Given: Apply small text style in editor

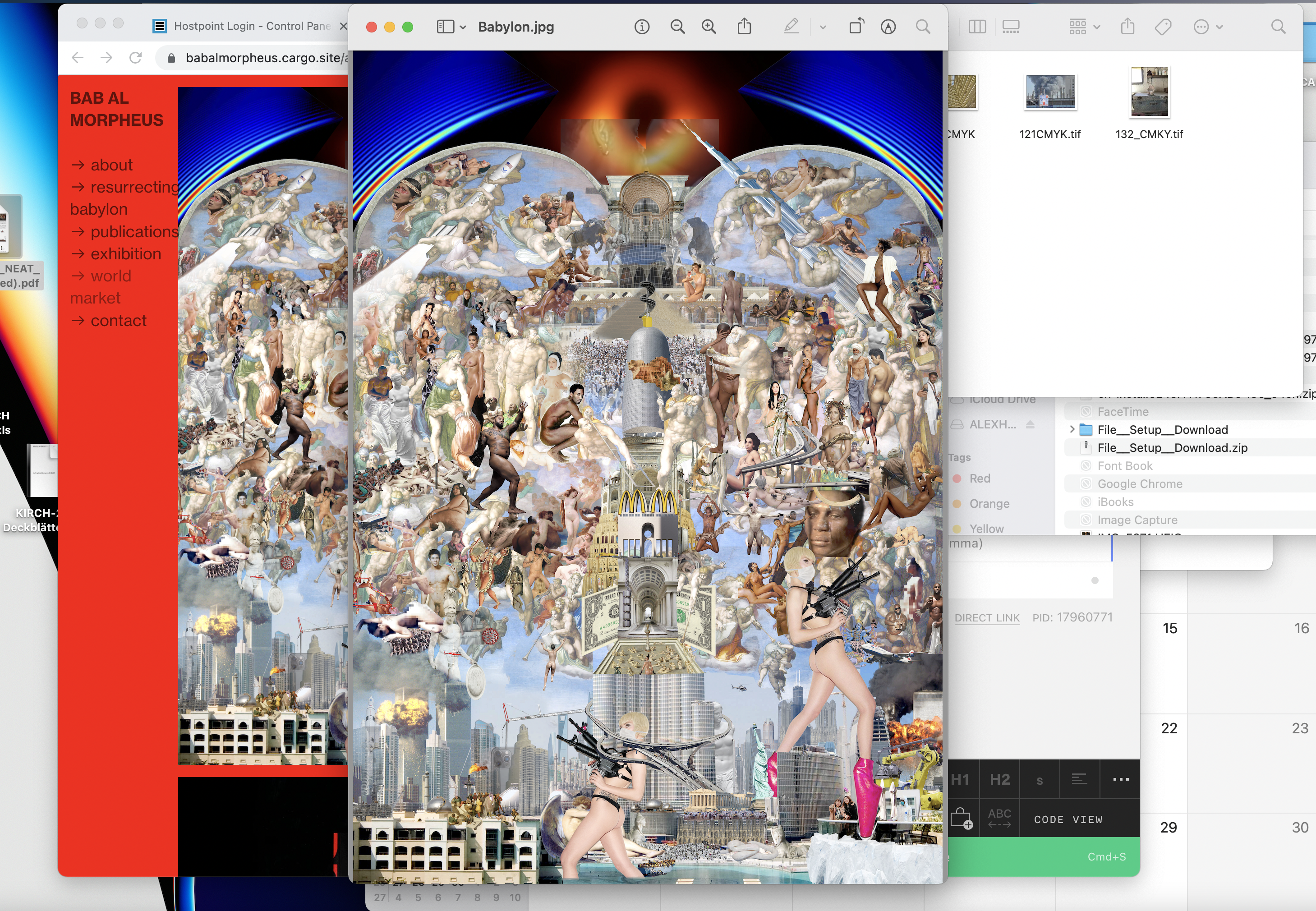Looking at the screenshot, I should click(x=1040, y=779).
